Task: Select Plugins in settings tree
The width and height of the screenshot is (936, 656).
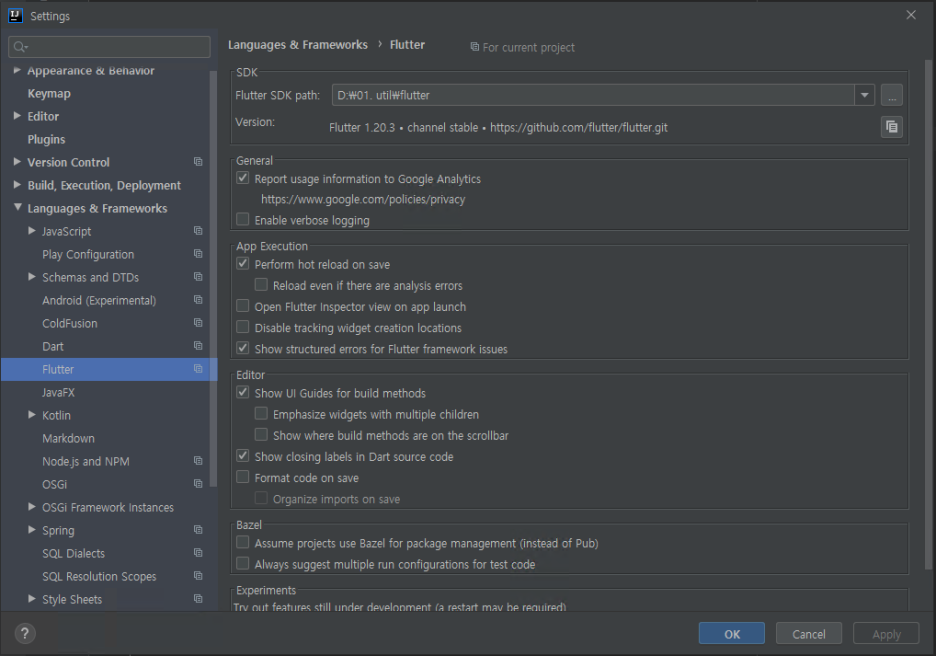Action: click(x=46, y=140)
